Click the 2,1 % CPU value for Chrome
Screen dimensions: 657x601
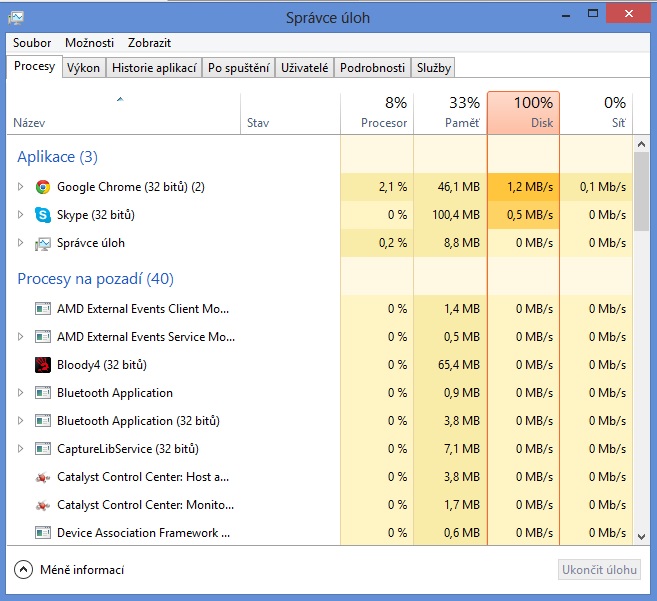click(x=393, y=187)
